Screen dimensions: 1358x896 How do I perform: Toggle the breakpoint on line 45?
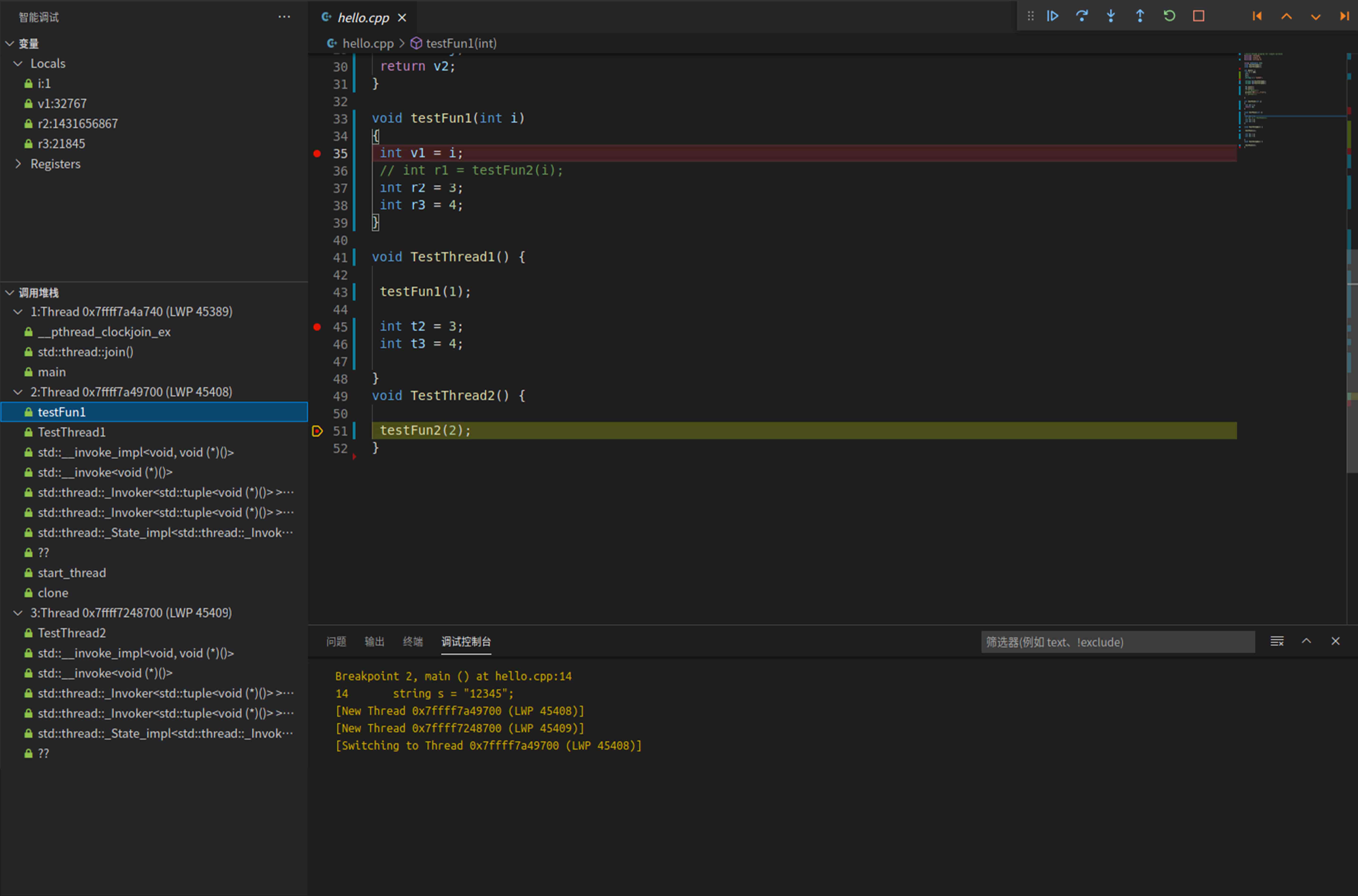tap(317, 327)
